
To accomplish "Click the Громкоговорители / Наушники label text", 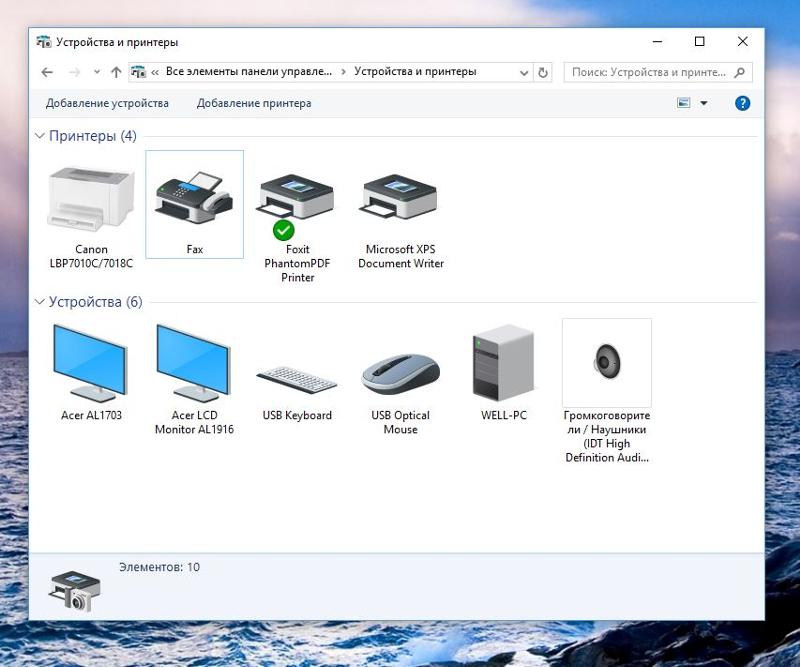I will (607, 436).
